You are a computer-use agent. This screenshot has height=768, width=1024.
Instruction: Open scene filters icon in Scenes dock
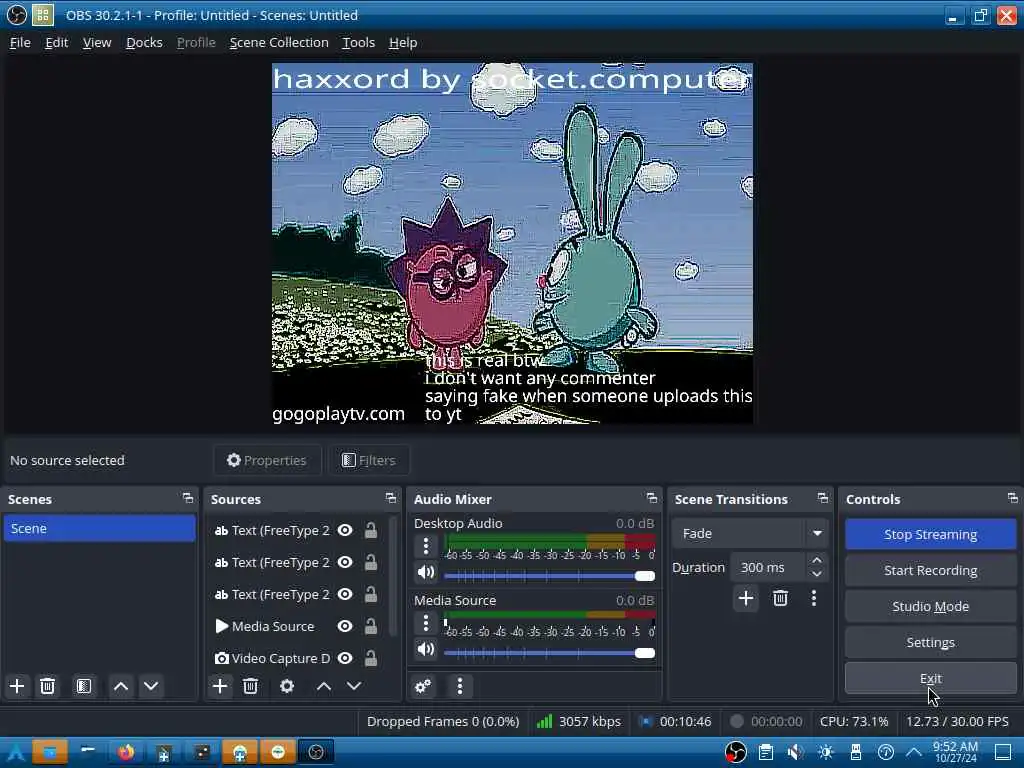(84, 686)
